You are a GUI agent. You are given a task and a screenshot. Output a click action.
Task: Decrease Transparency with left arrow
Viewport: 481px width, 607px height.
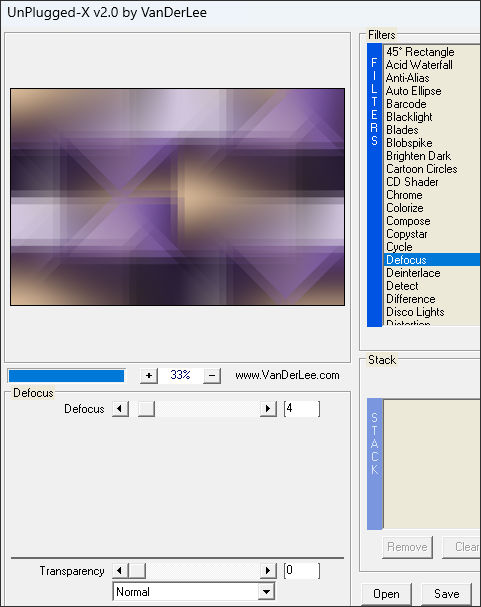(x=120, y=571)
